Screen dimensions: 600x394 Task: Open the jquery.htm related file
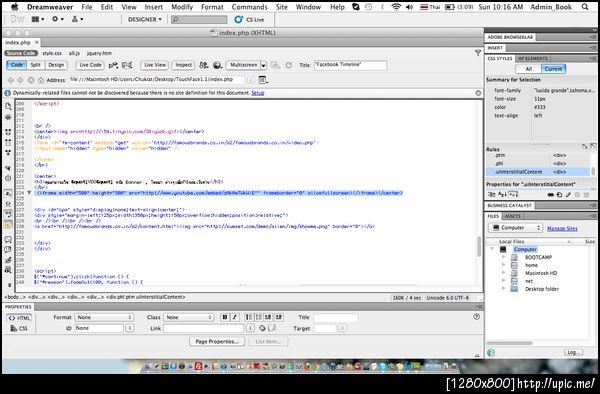[99, 53]
